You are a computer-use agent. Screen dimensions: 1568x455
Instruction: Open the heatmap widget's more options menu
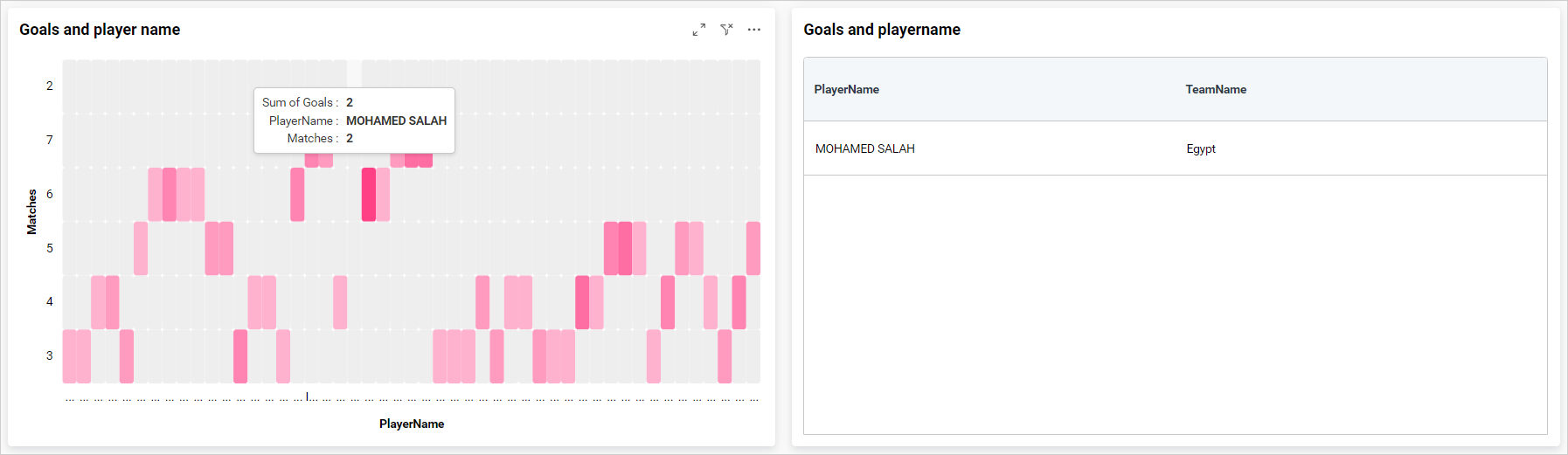(x=754, y=30)
